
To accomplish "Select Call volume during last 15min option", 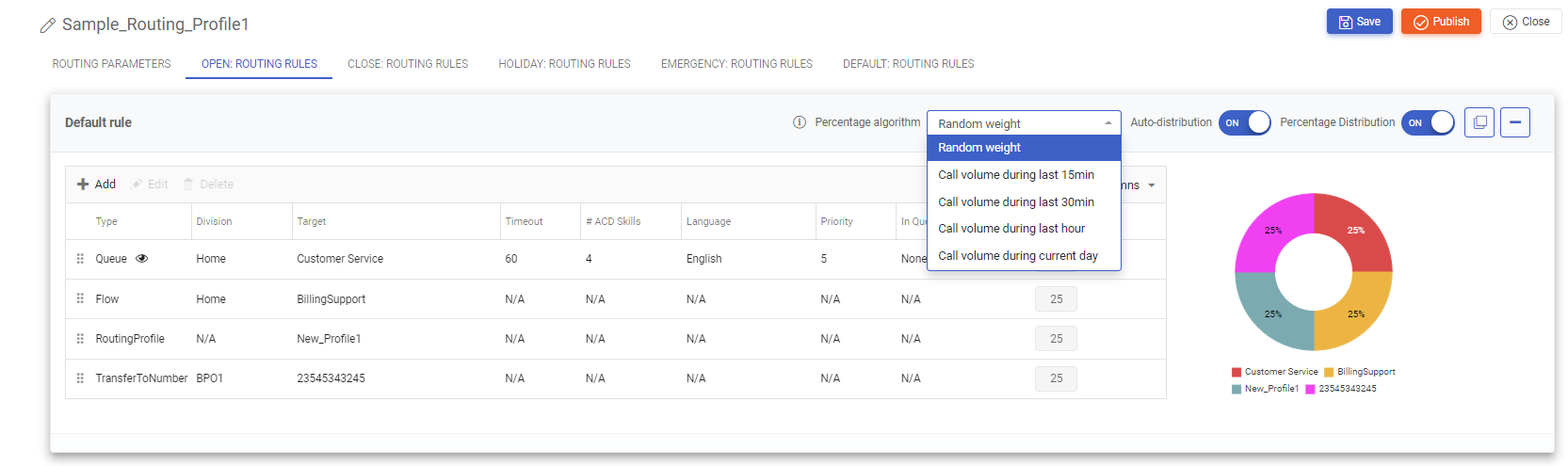I will (1016, 175).
